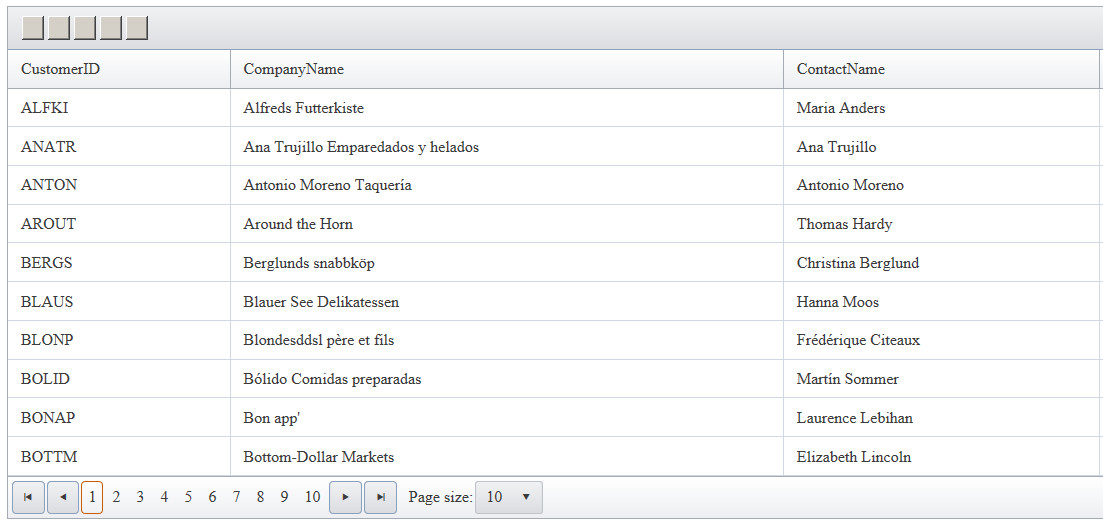Select the Alfreds Futterkiste row

(x=303, y=108)
